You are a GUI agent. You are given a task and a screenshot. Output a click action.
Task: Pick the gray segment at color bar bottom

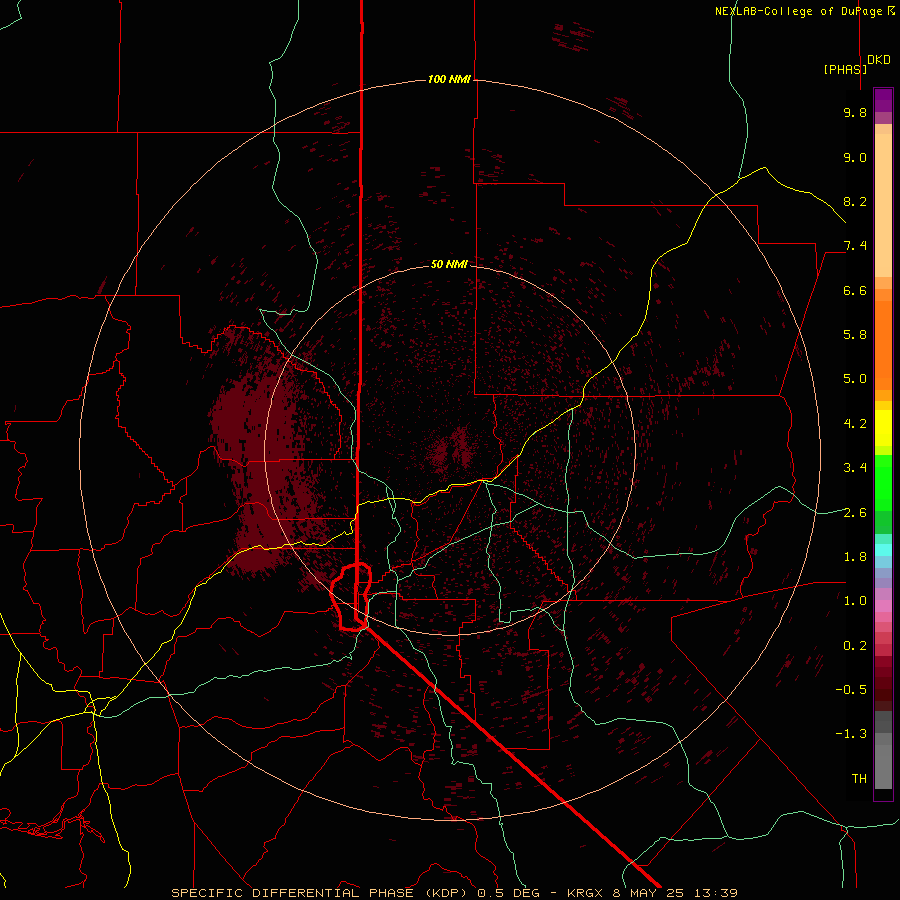pos(883,769)
